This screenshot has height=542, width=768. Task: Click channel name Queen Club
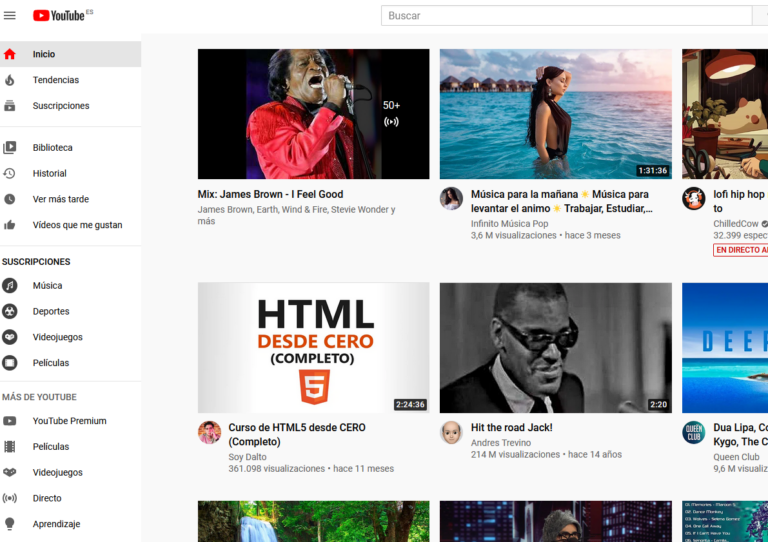coord(736,457)
